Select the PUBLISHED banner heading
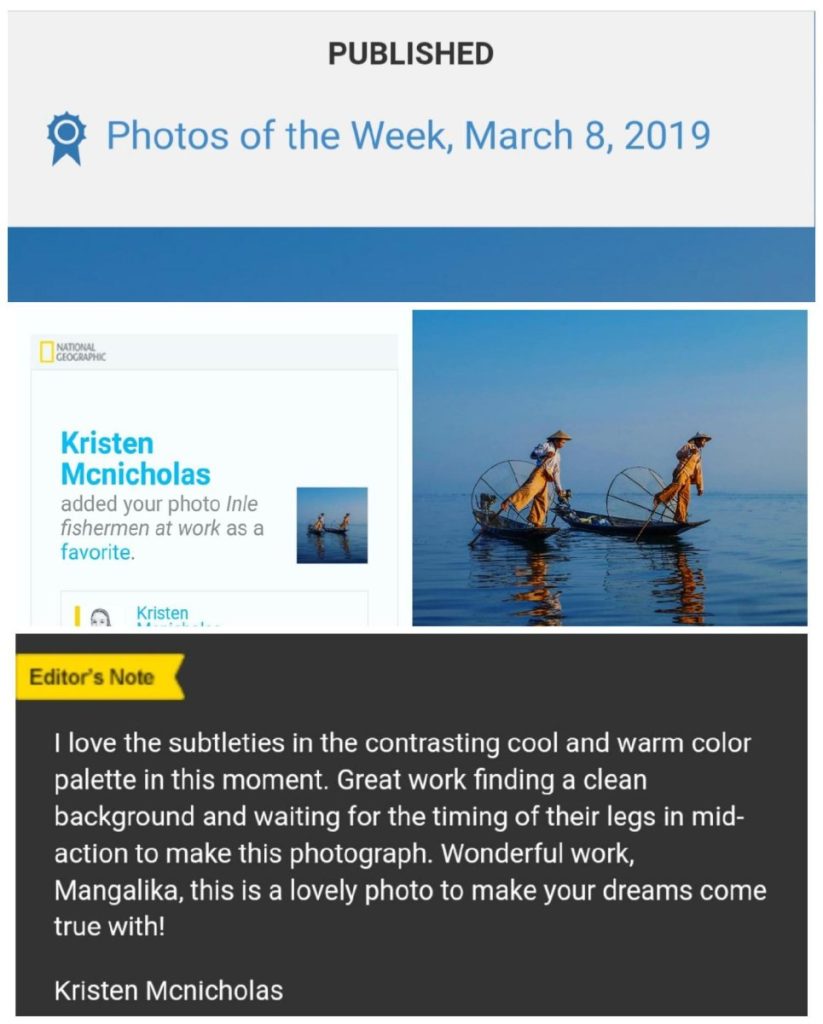823x1024 pixels. click(411, 55)
